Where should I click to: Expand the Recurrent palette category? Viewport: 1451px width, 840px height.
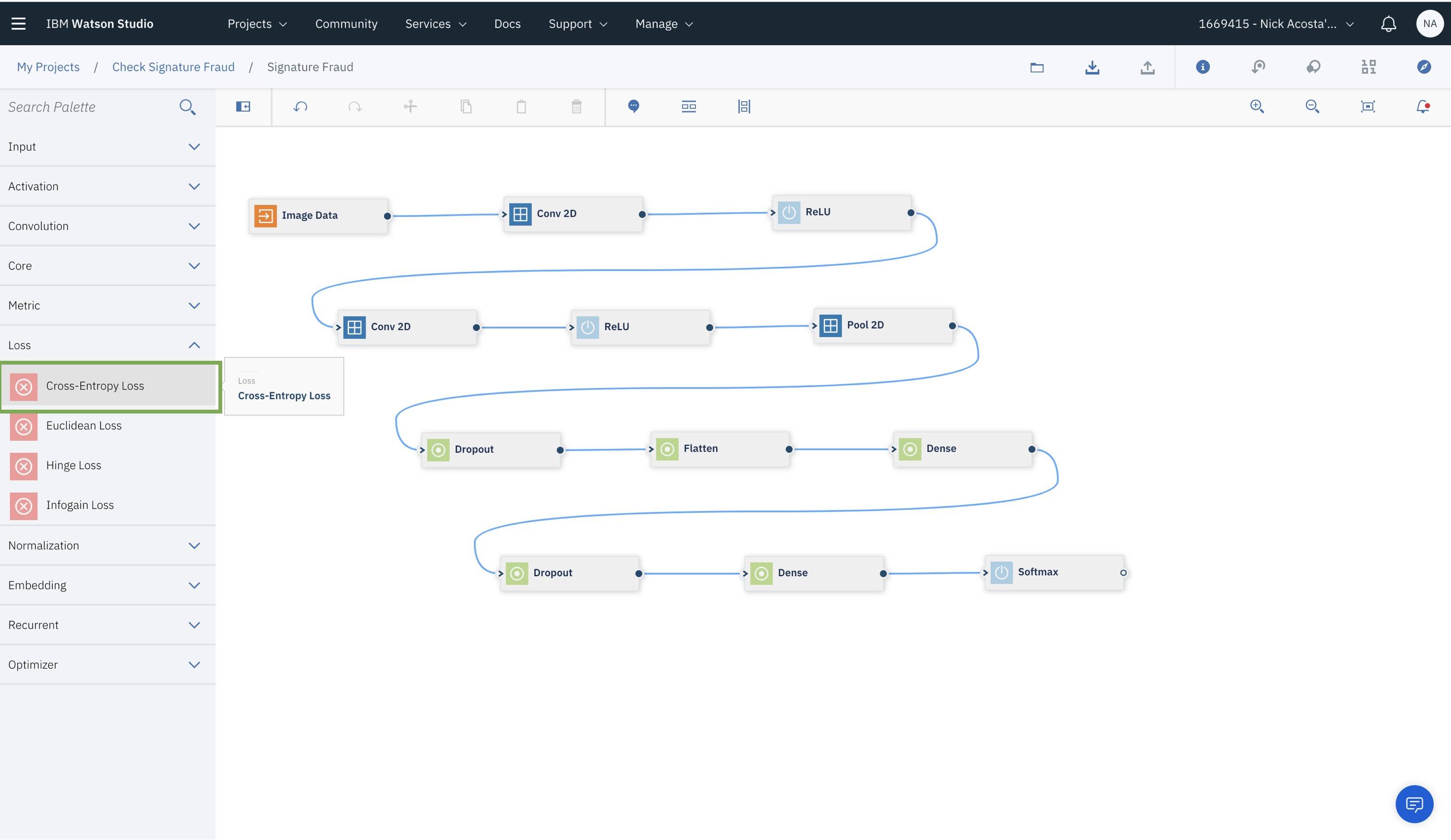point(108,625)
